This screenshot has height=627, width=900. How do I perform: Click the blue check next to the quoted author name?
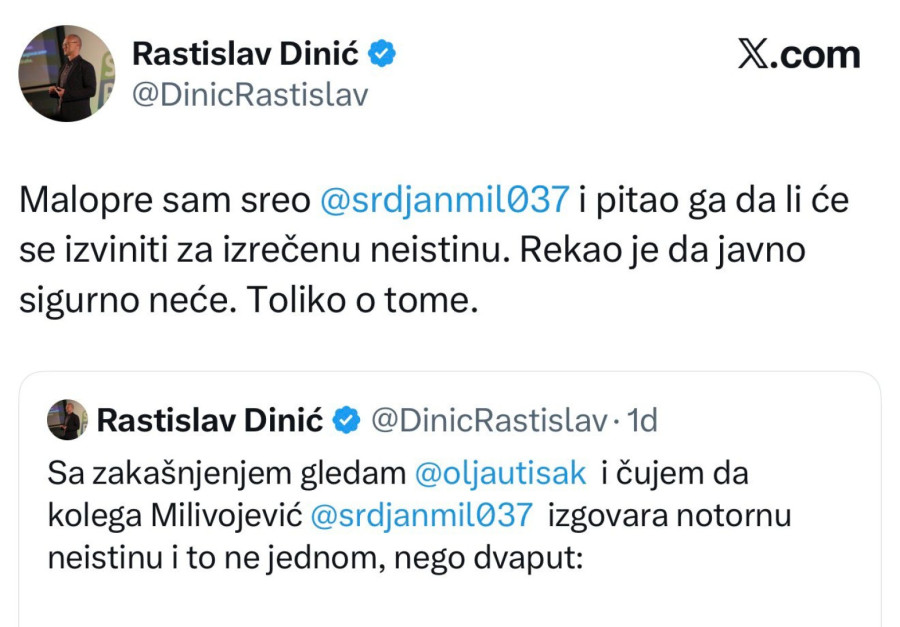coord(347,422)
